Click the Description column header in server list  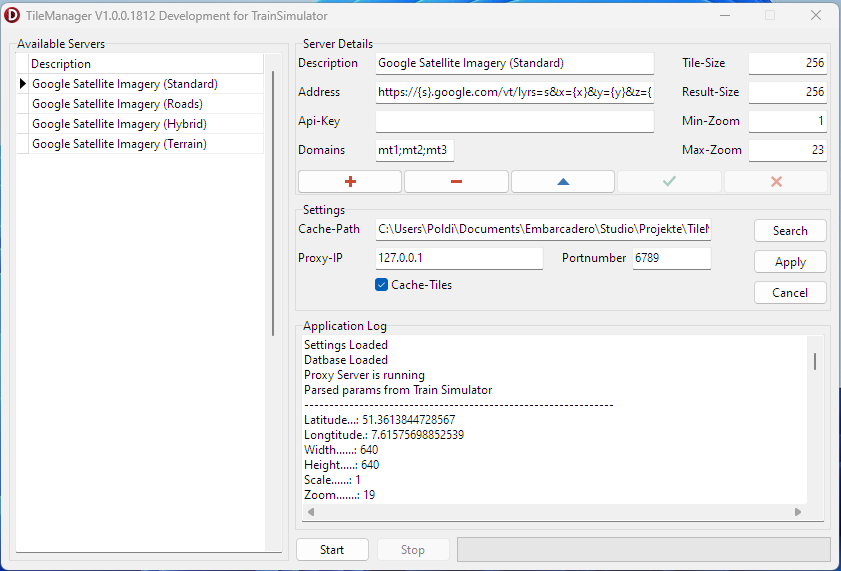click(x=146, y=64)
